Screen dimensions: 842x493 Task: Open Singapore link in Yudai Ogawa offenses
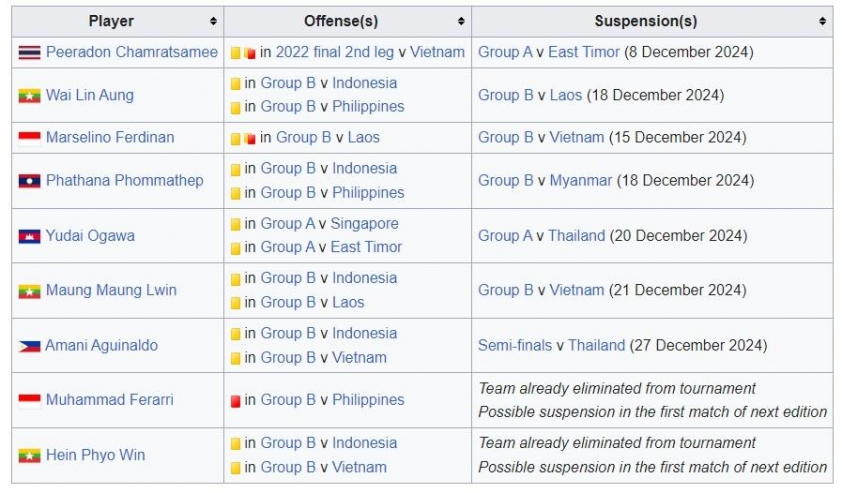(365, 223)
